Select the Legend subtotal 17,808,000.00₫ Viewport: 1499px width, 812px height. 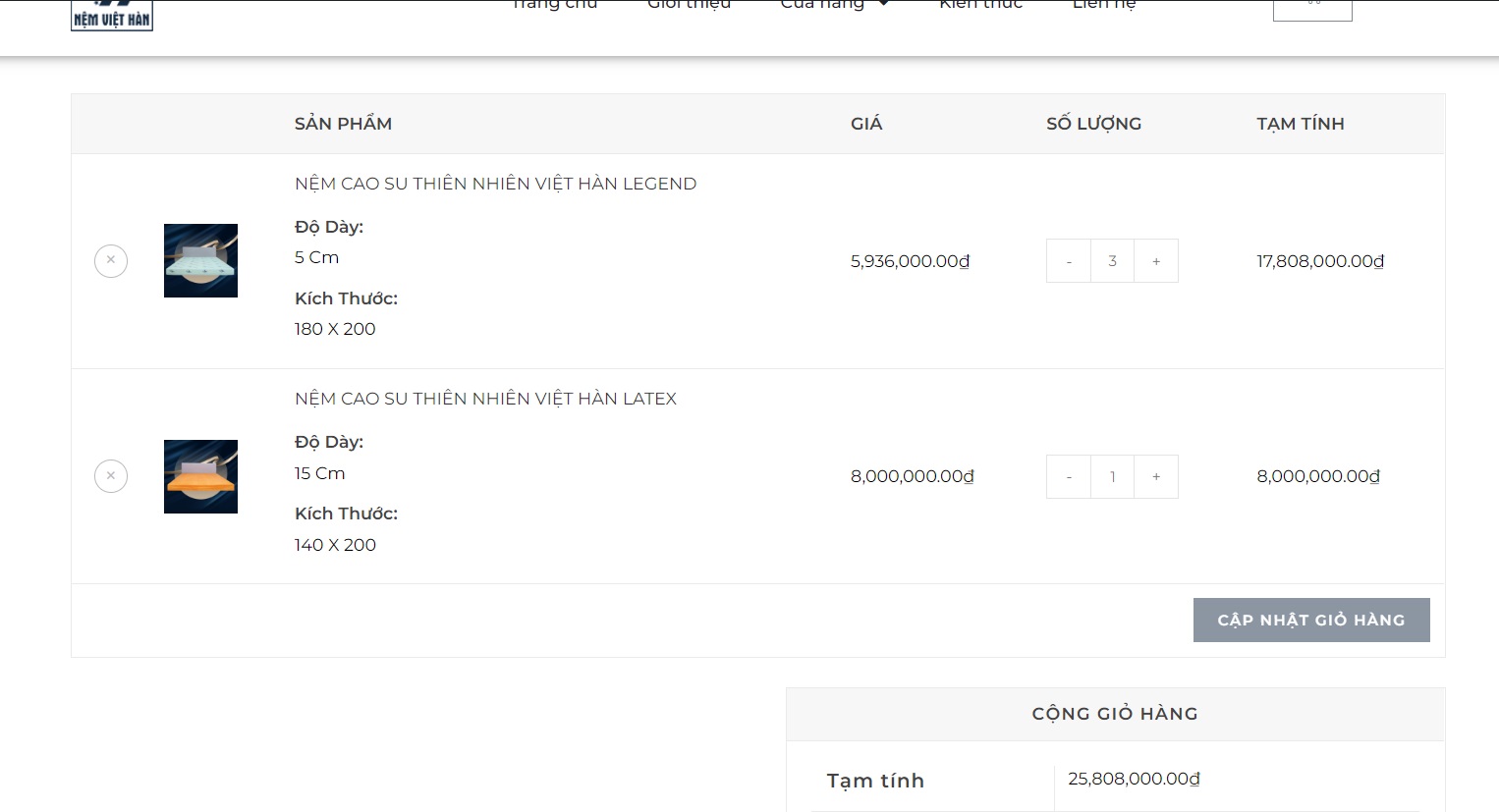coord(1320,261)
